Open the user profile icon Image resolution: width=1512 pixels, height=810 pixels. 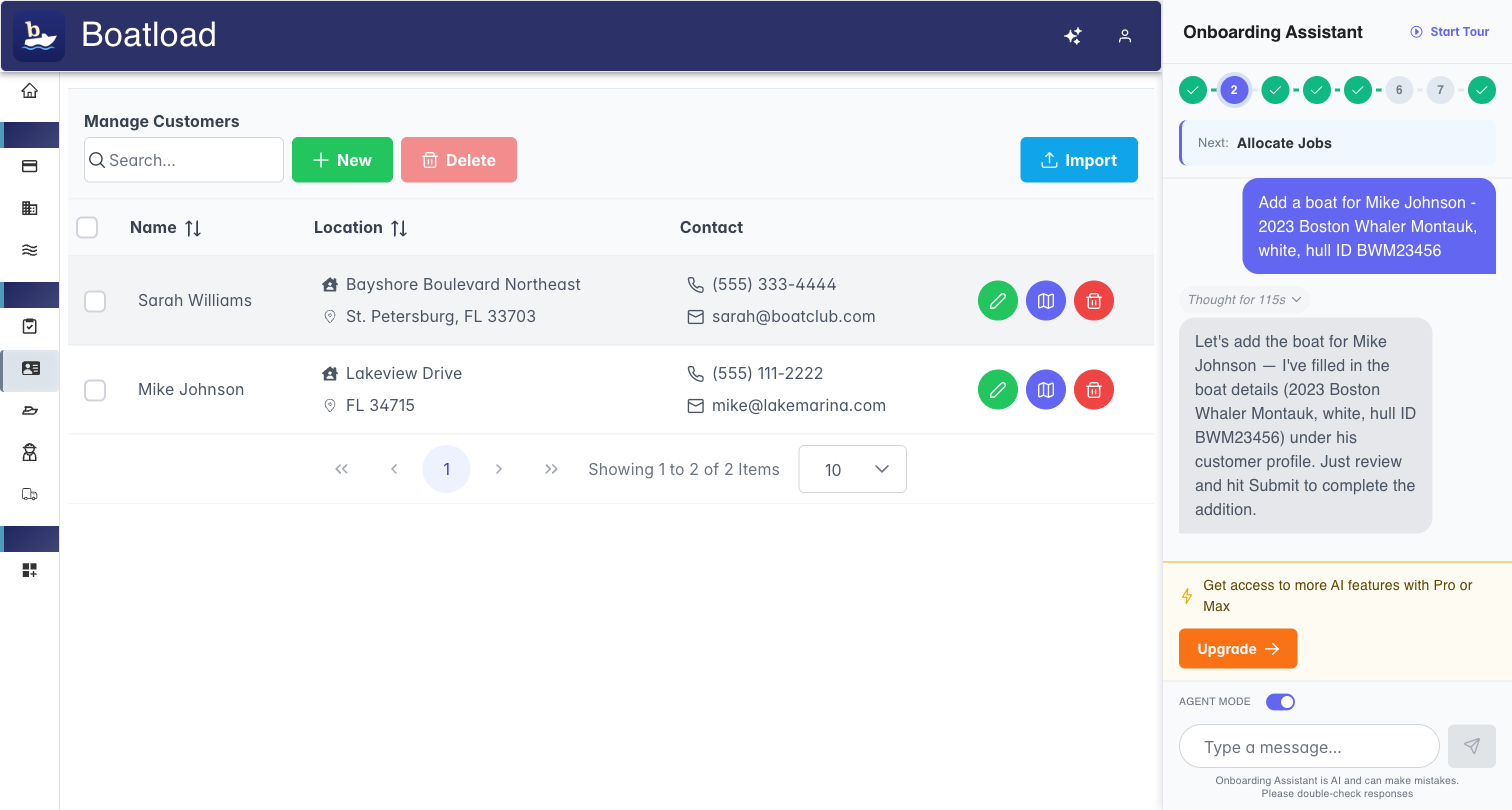pyautogui.click(x=1125, y=36)
